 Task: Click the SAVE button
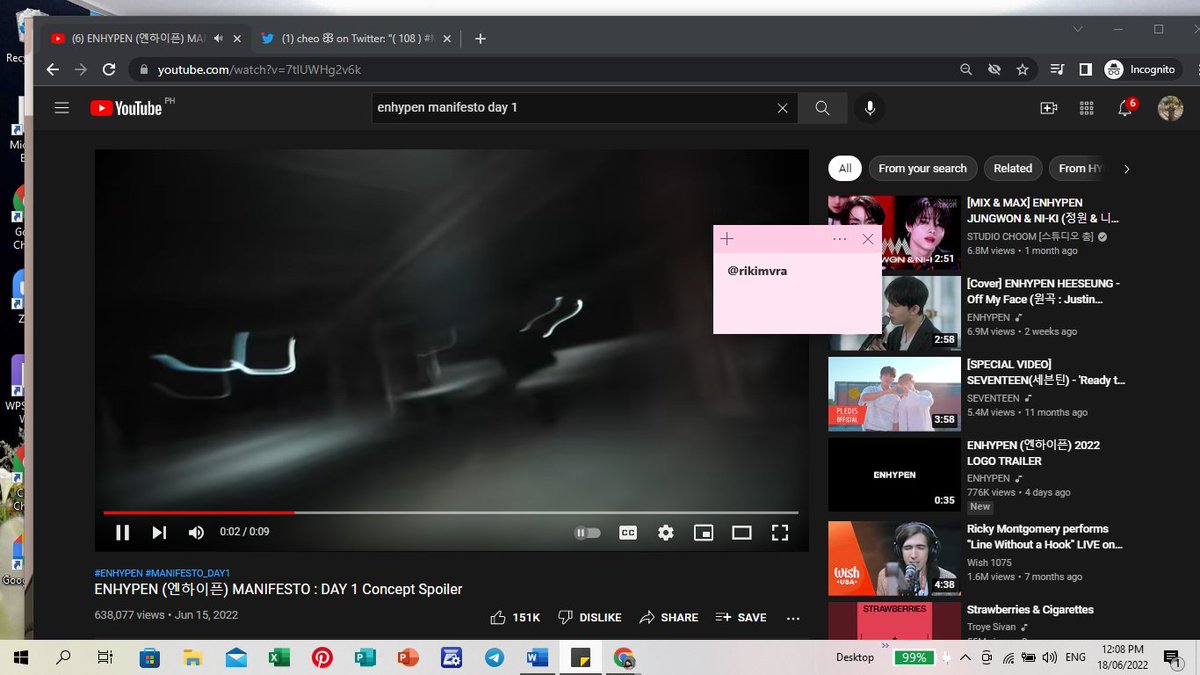741,618
